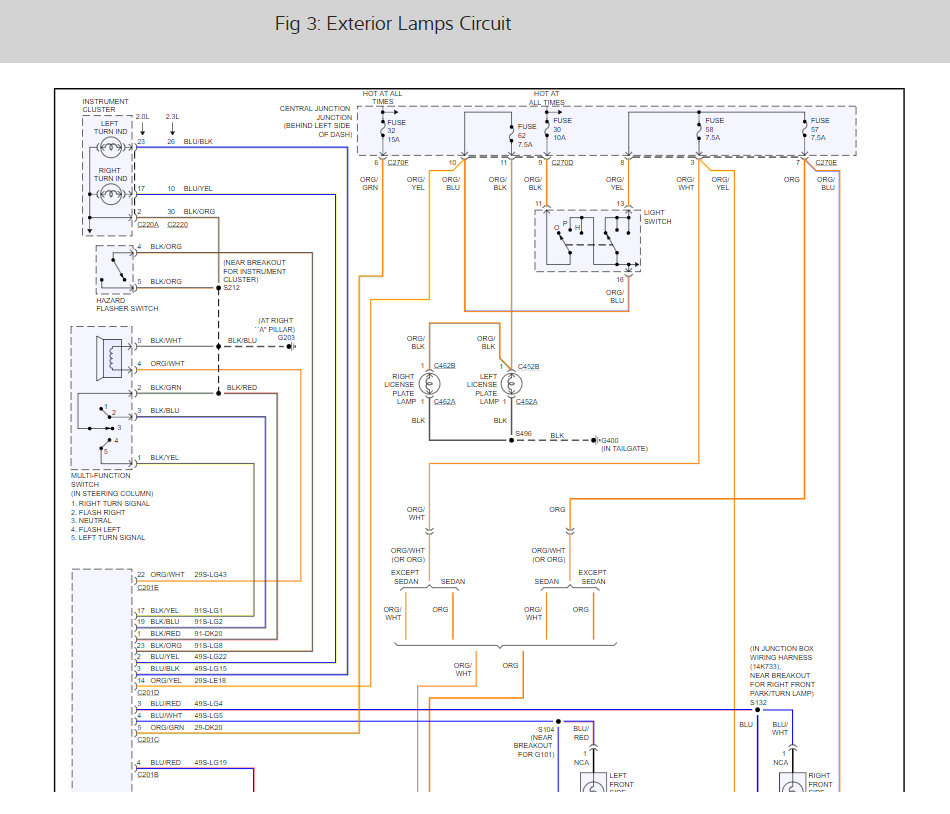Click the S212 splice point
The width and height of the screenshot is (950, 814).
pos(219,288)
